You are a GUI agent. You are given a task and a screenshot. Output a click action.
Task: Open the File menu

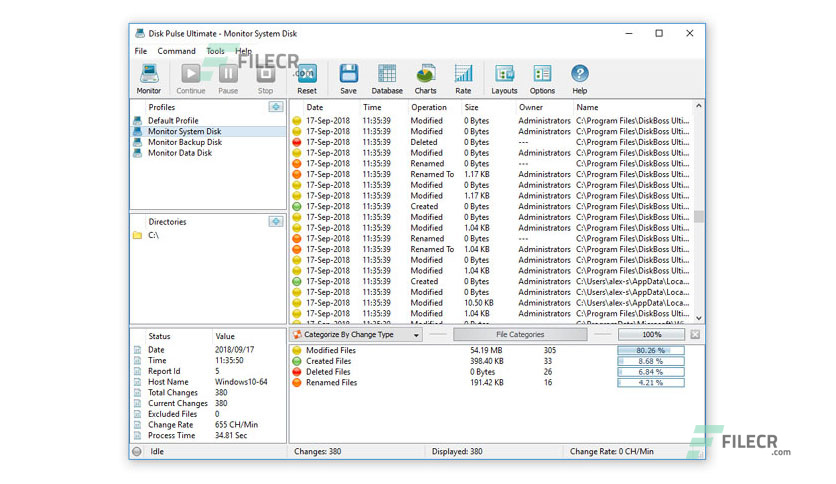tap(141, 51)
